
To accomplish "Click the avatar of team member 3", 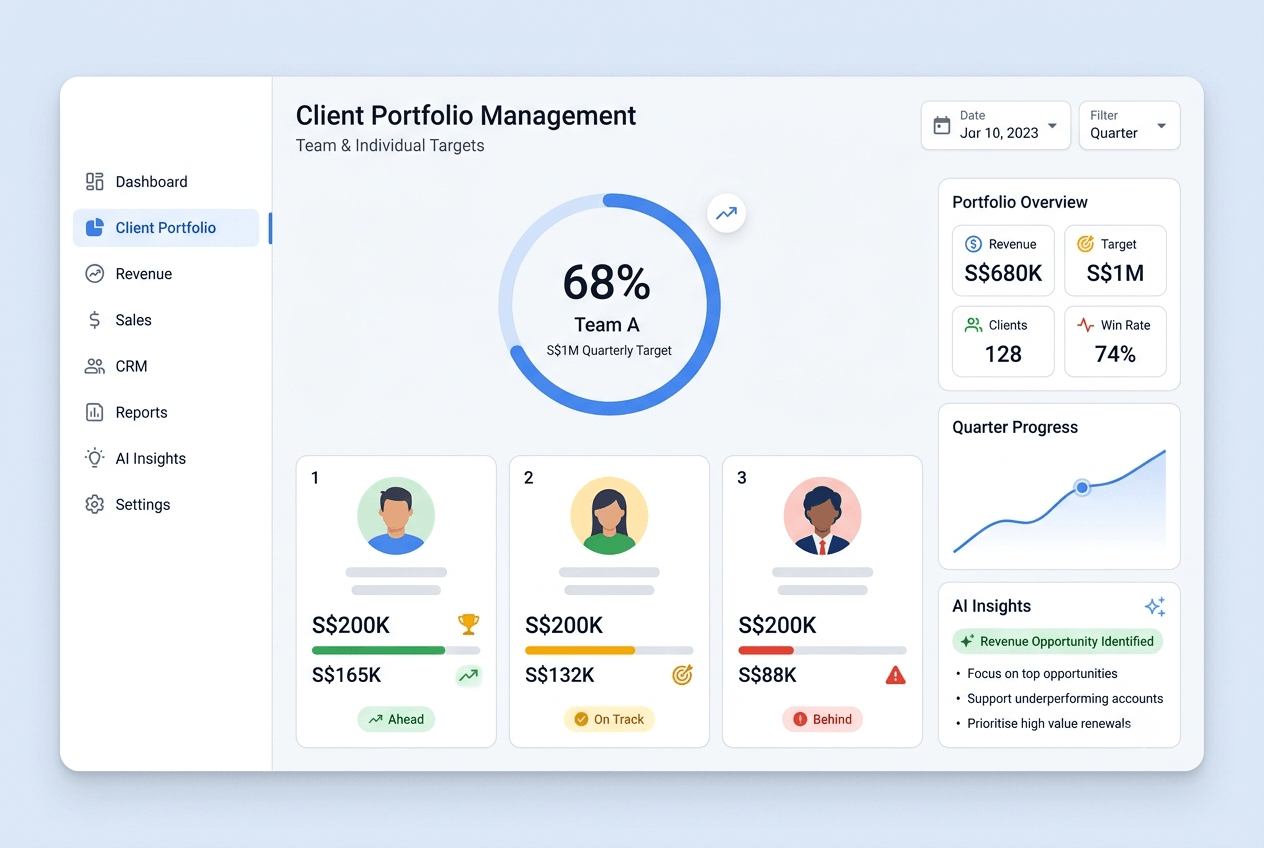I will [x=822, y=516].
